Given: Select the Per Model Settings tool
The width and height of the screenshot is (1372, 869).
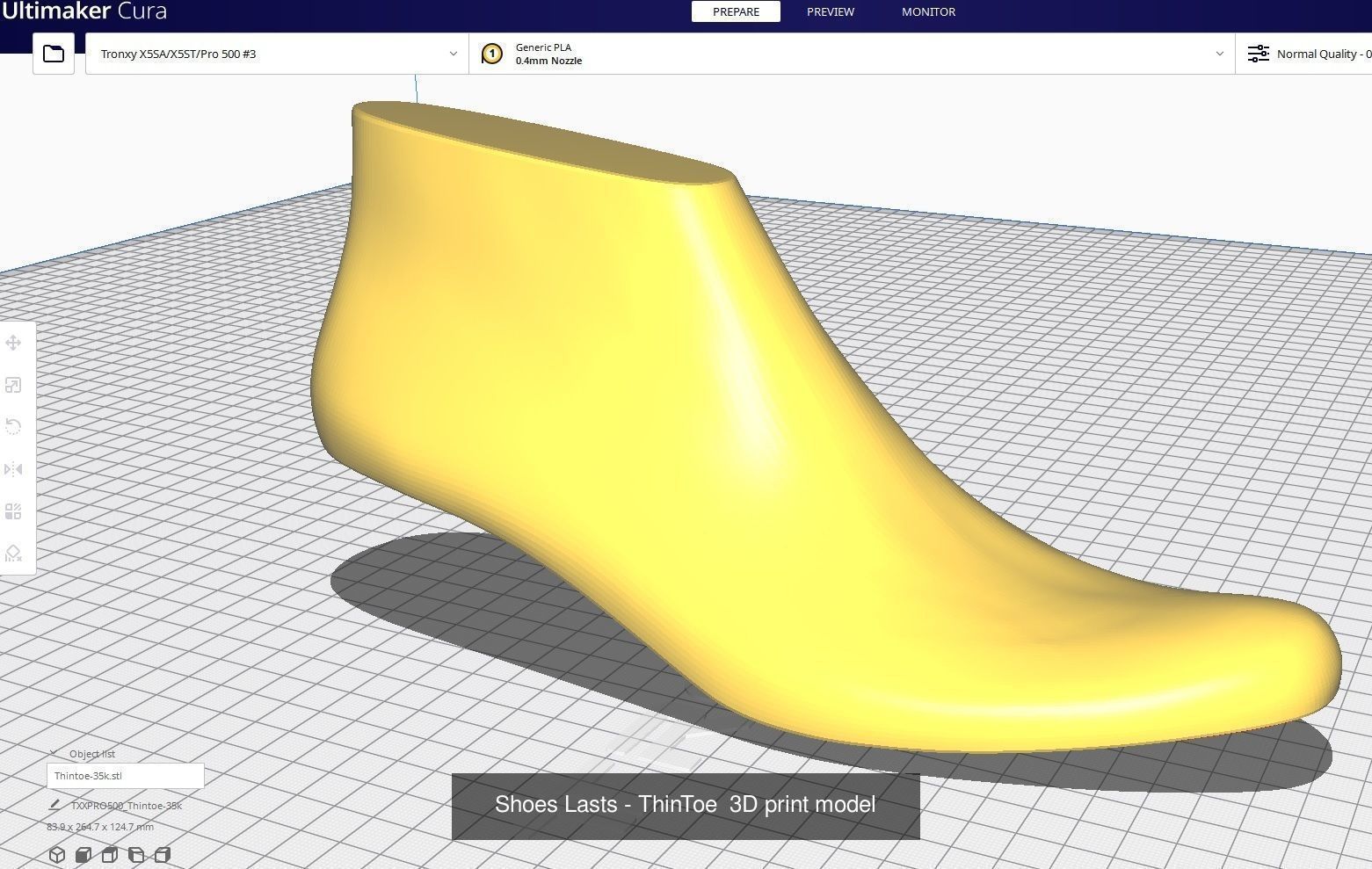Looking at the screenshot, I should (x=13, y=511).
